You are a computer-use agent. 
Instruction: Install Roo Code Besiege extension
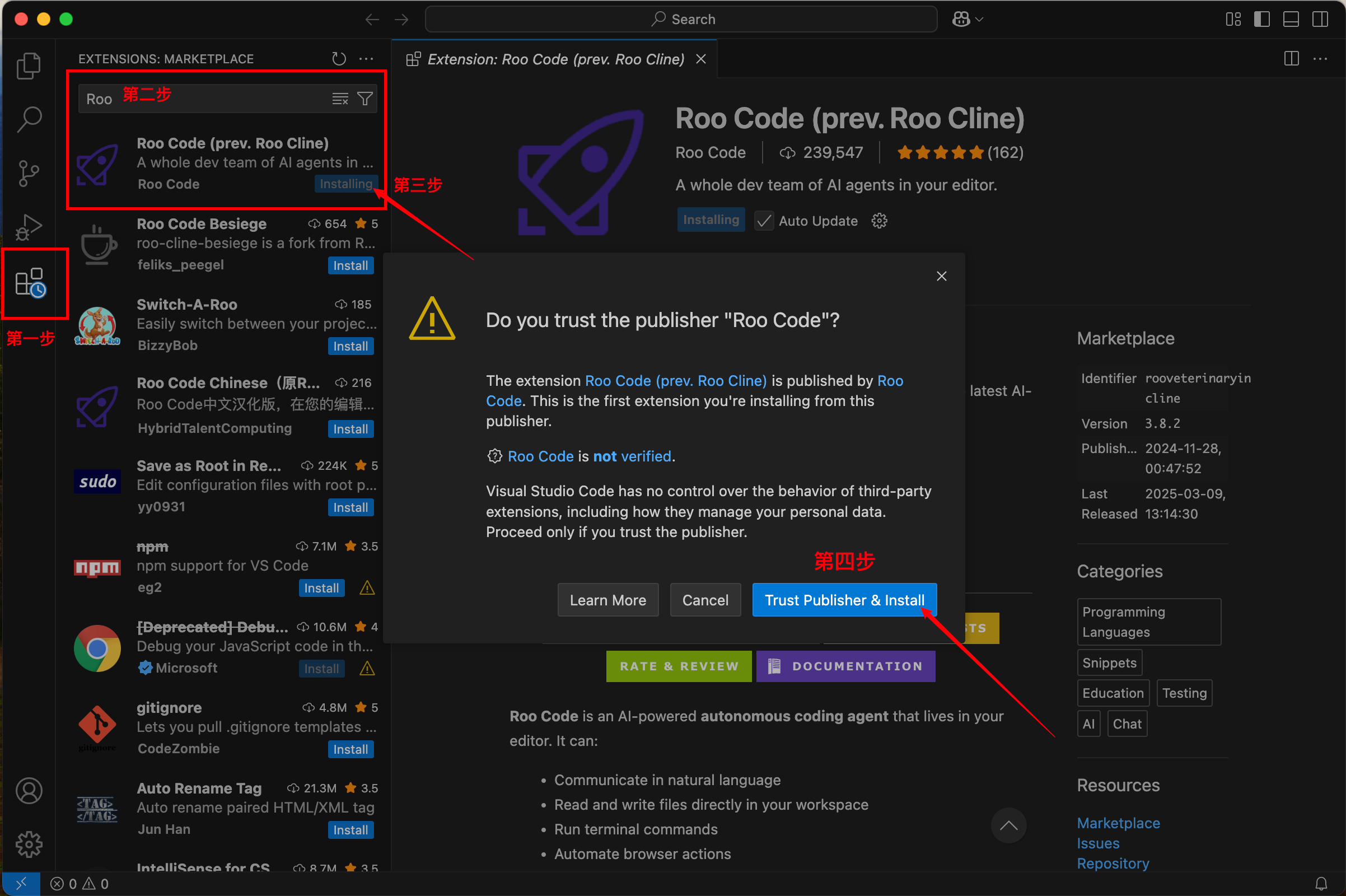point(350,265)
